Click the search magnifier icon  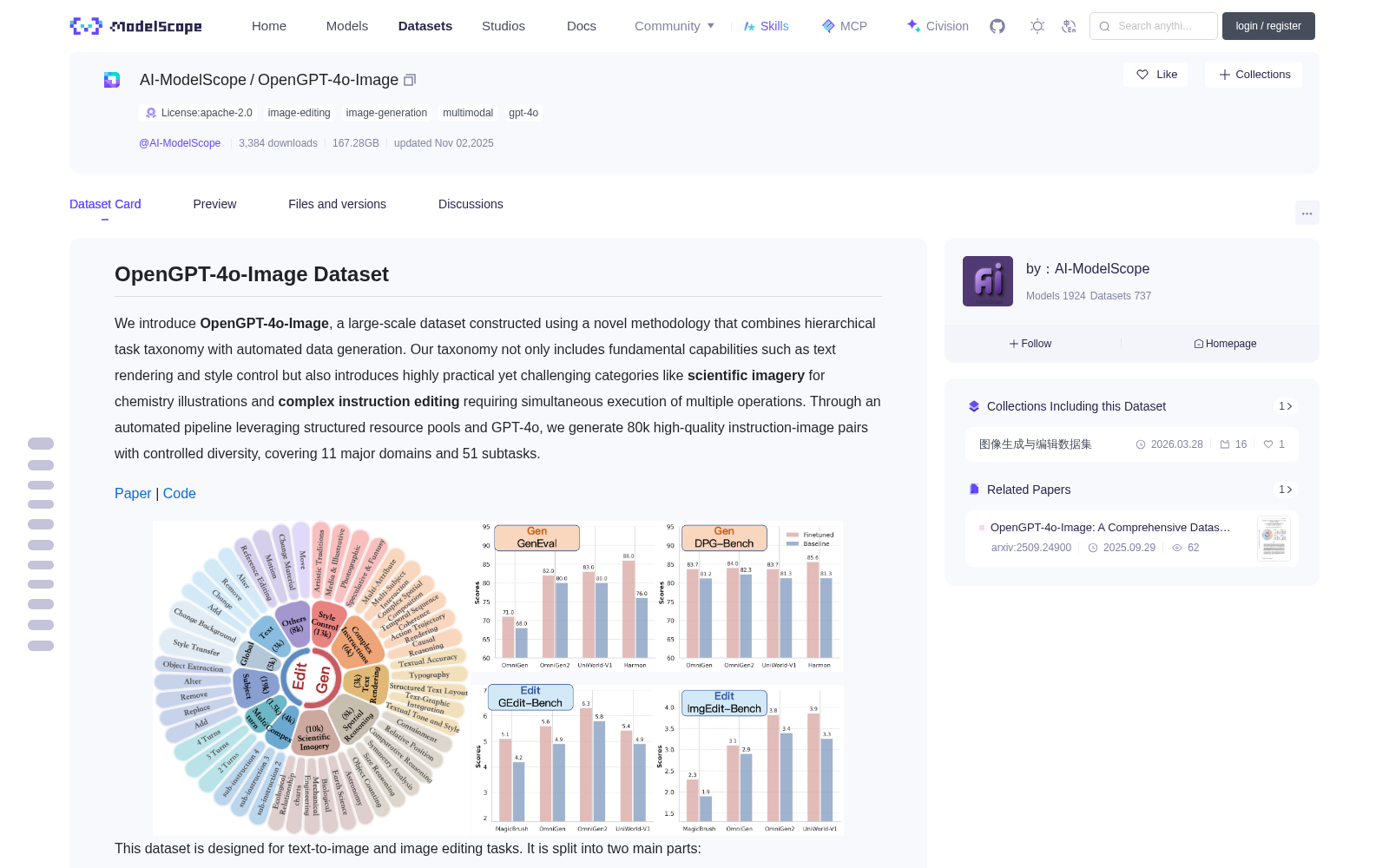pos(1104,26)
